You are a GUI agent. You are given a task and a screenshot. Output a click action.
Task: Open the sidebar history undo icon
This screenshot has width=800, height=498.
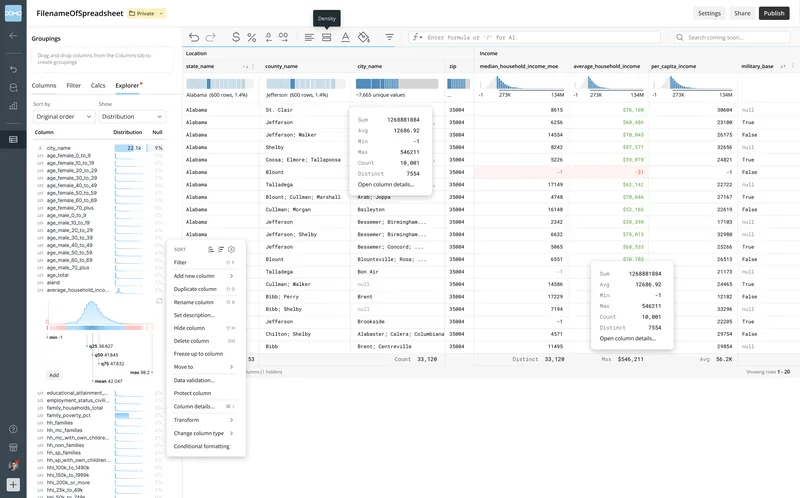tap(13, 69)
